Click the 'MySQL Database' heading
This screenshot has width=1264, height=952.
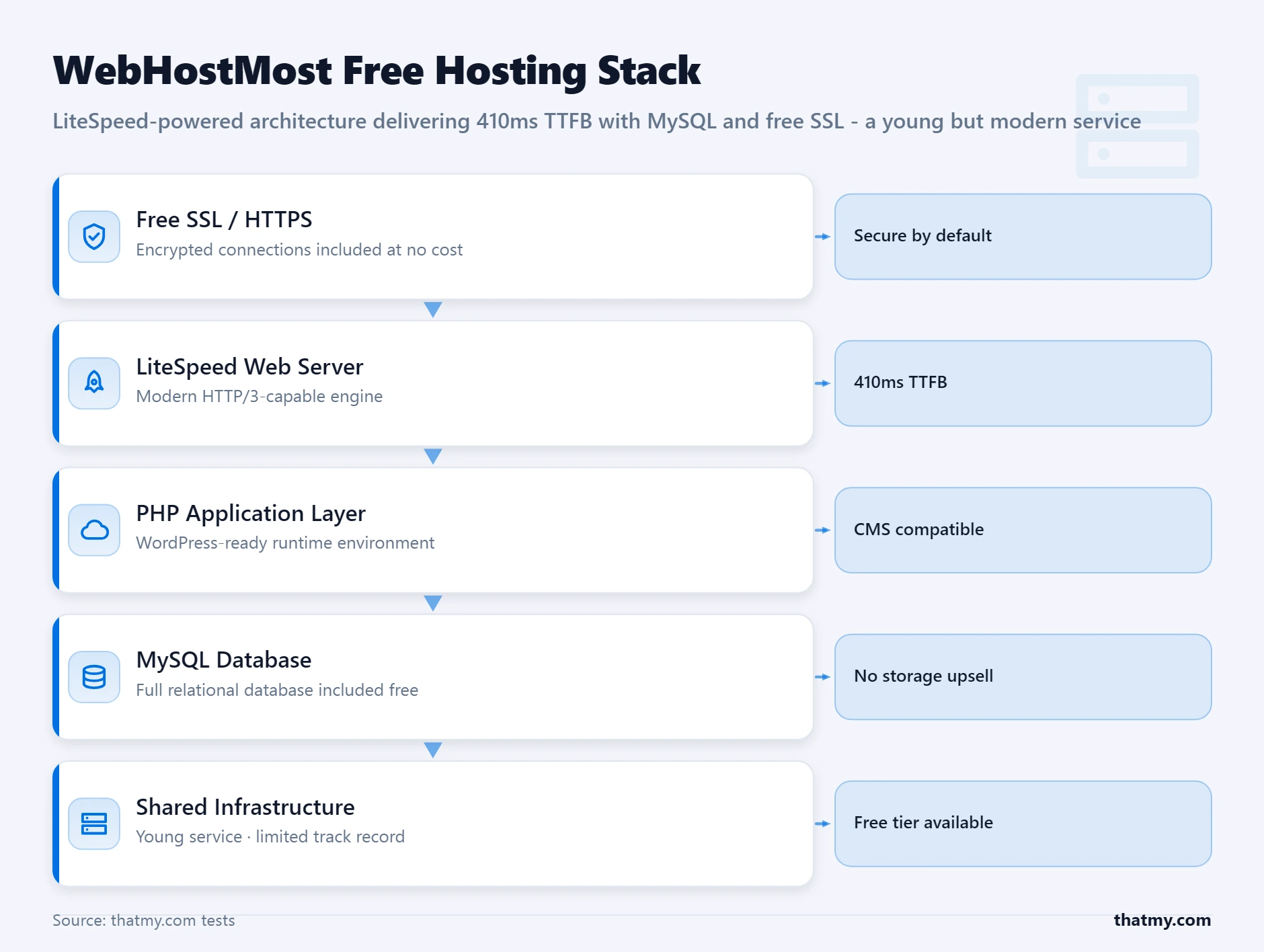223,660
